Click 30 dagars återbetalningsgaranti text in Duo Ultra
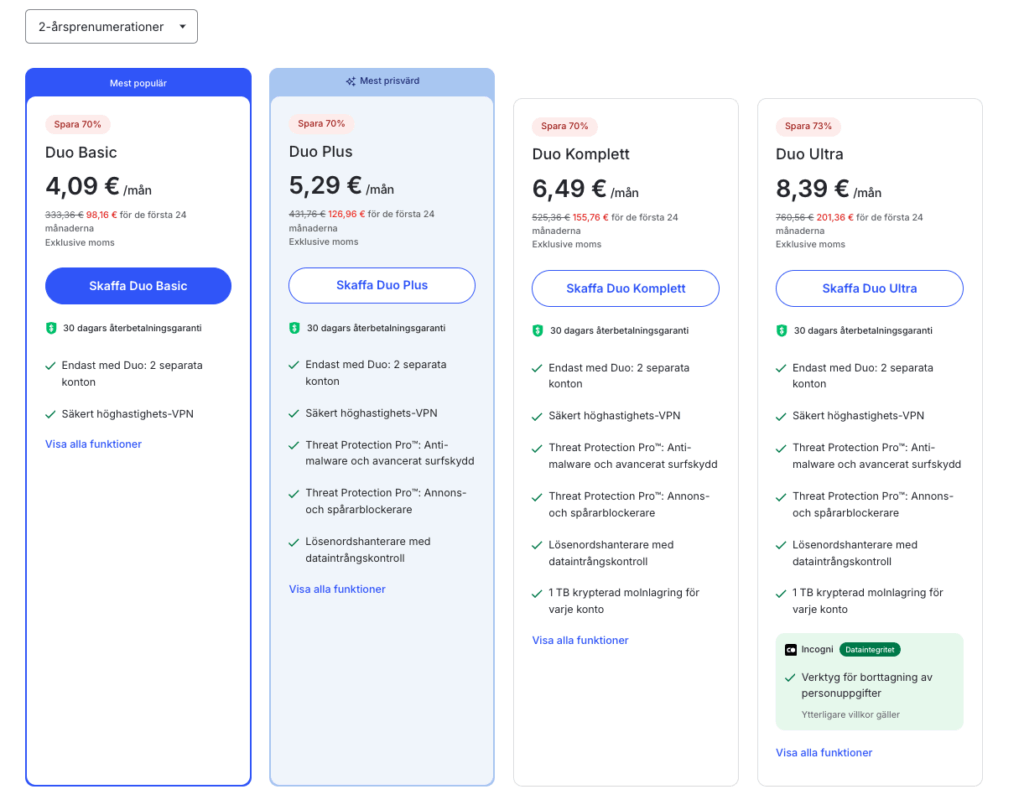 [x=863, y=331]
